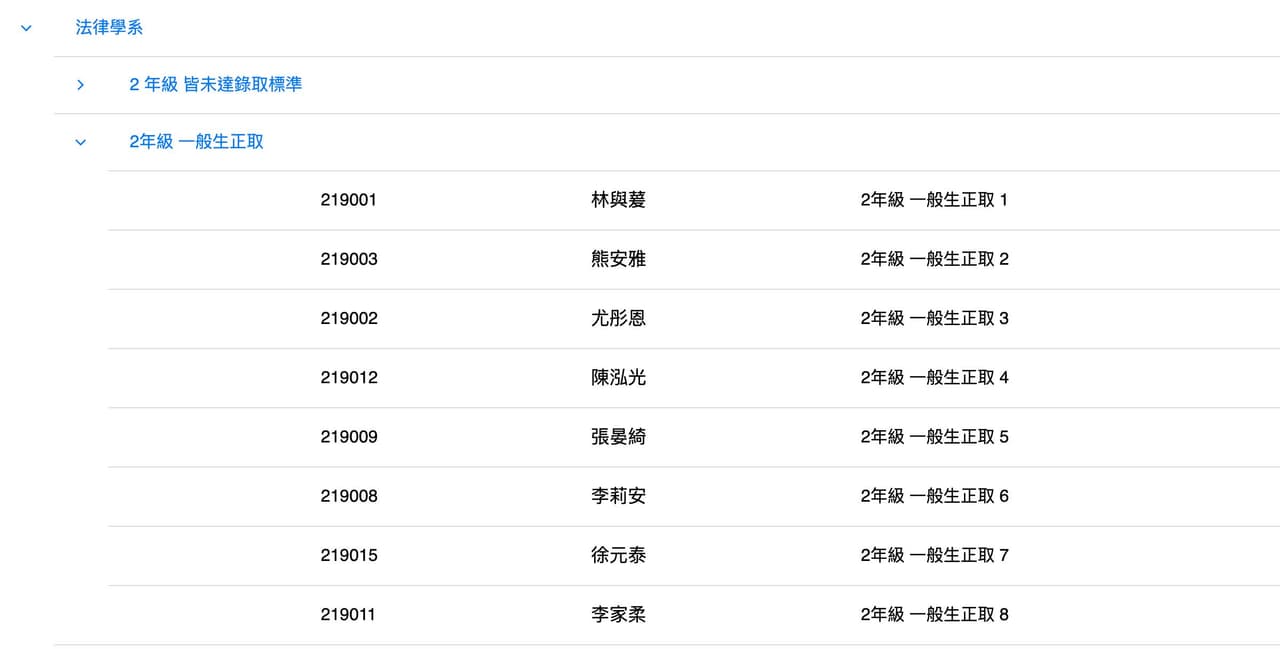The image size is (1280, 649).
Task: Open the 法律學系 heading link
Action: pyautogui.click(x=110, y=28)
